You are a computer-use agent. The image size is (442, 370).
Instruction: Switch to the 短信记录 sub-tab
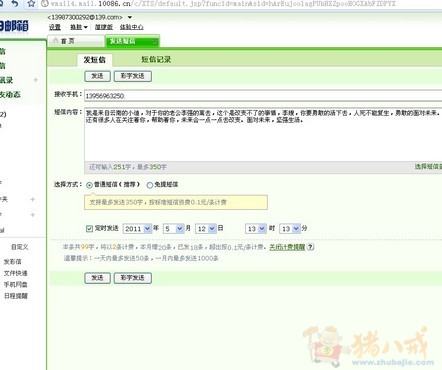tap(156, 59)
